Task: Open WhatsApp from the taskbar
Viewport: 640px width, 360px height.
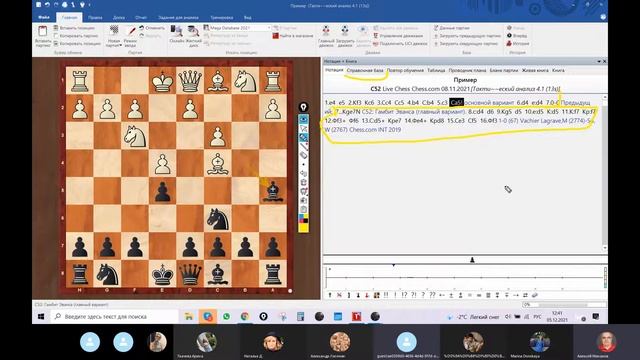Action: pyautogui.click(x=226, y=316)
